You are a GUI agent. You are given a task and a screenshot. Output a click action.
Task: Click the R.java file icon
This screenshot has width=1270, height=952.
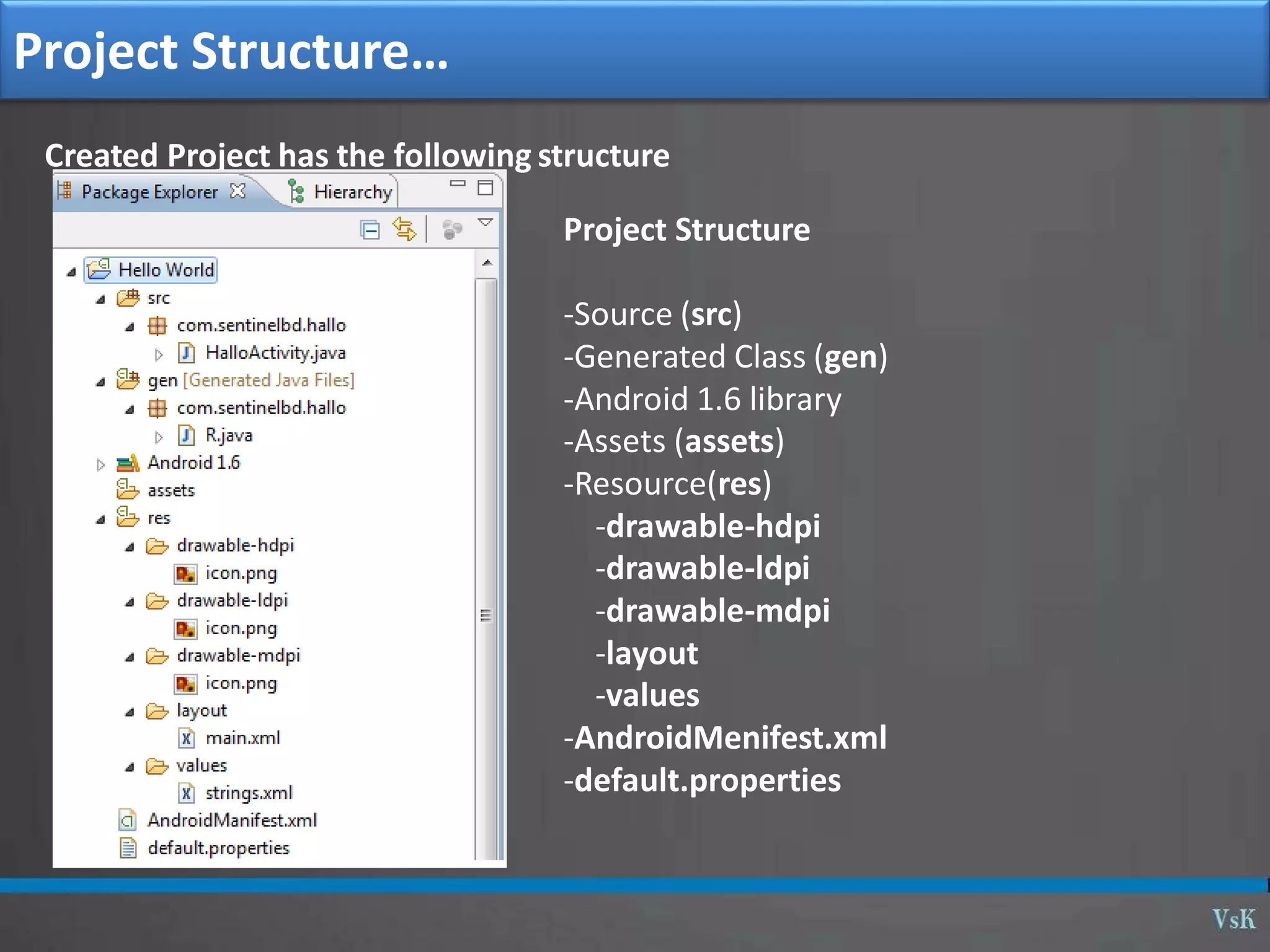[x=187, y=435]
